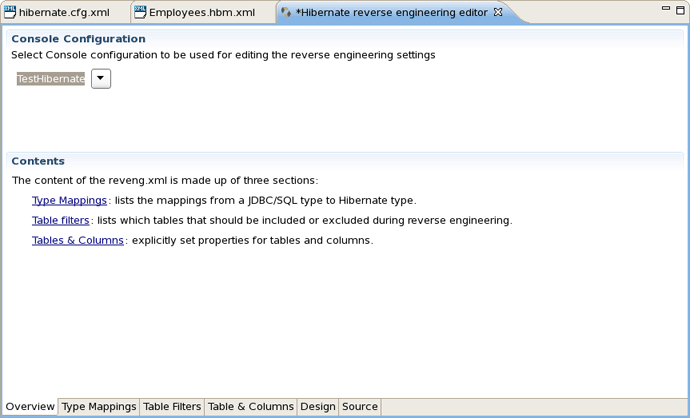Click the TestHibernate console configuration field
This screenshot has width=690, height=418.
point(51,79)
